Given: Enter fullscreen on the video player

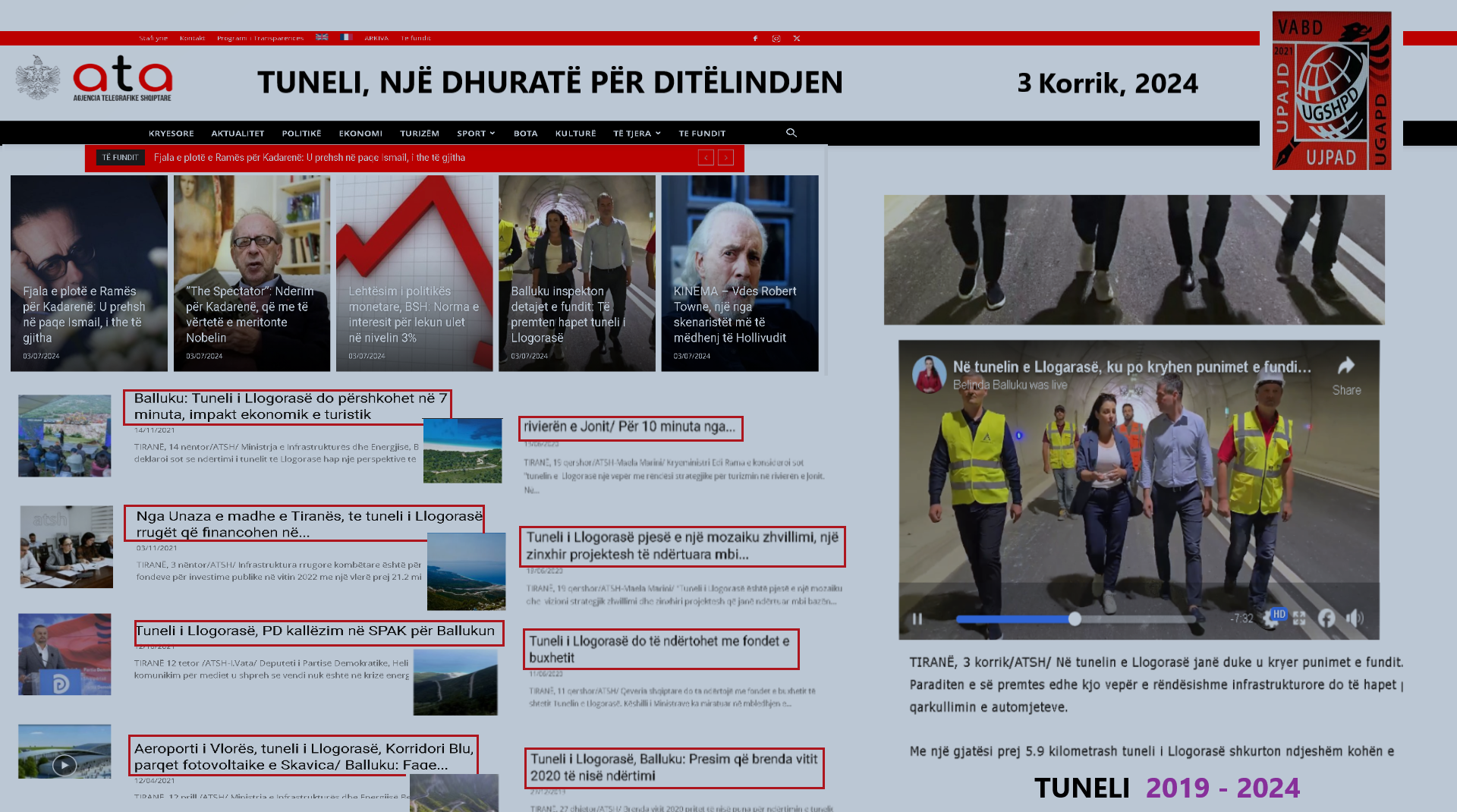Looking at the screenshot, I should click(x=1299, y=618).
